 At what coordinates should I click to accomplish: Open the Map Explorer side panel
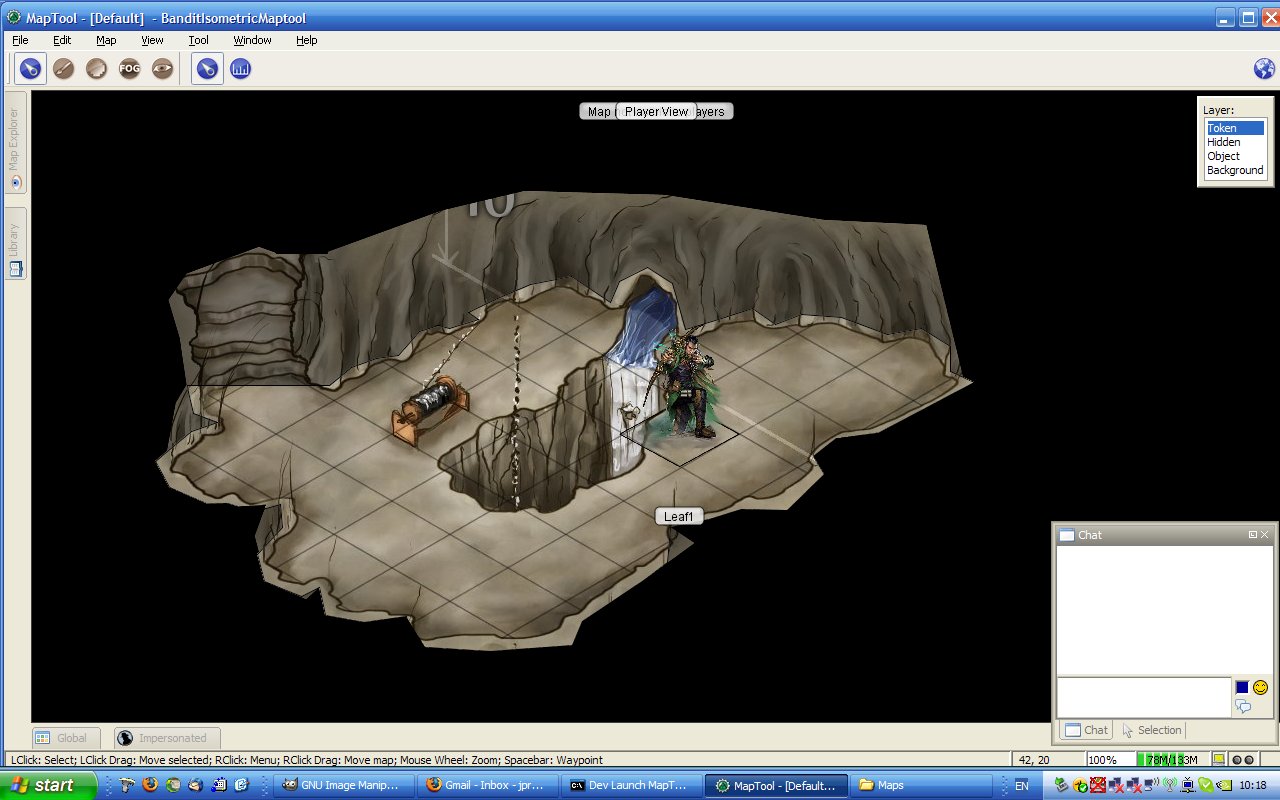point(15,143)
